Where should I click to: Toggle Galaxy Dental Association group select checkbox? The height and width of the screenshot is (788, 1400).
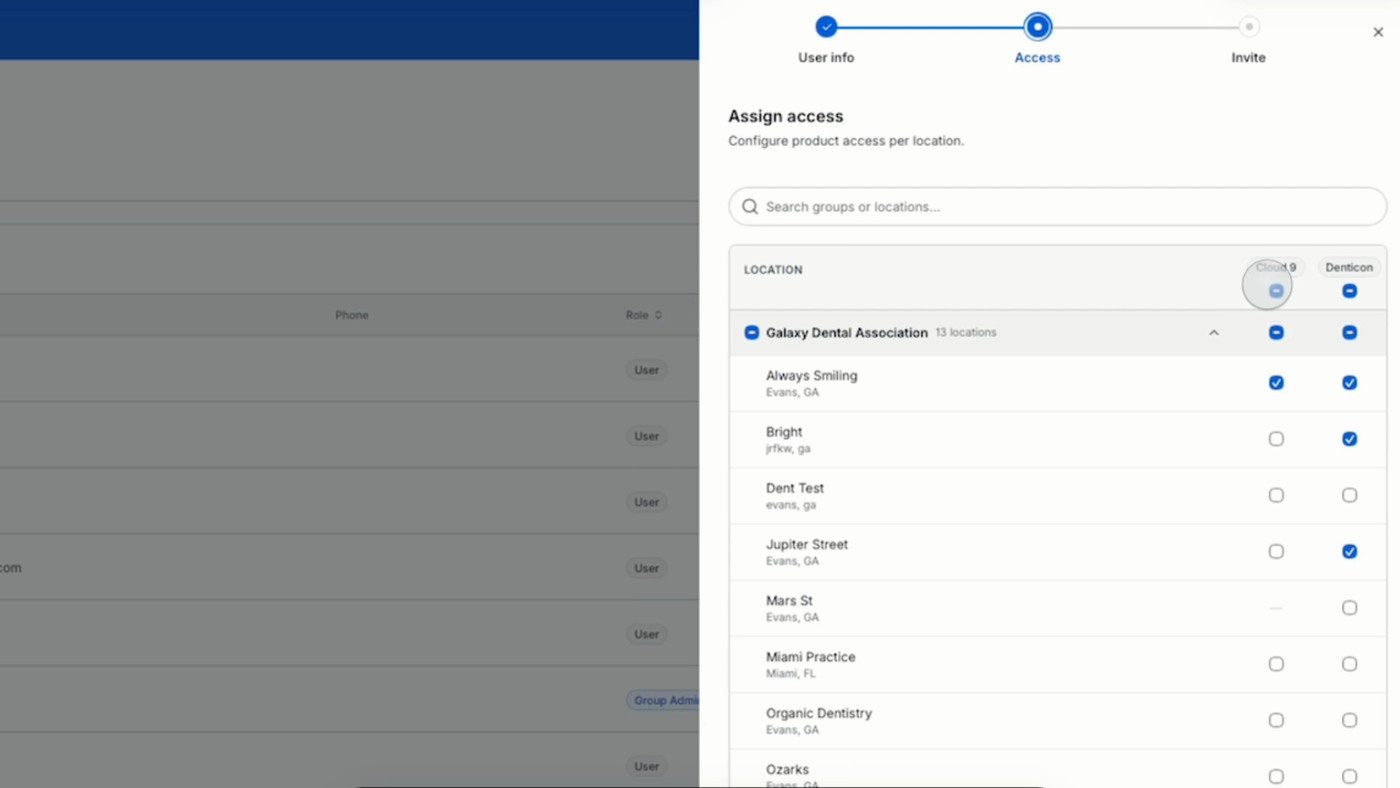coord(752,333)
